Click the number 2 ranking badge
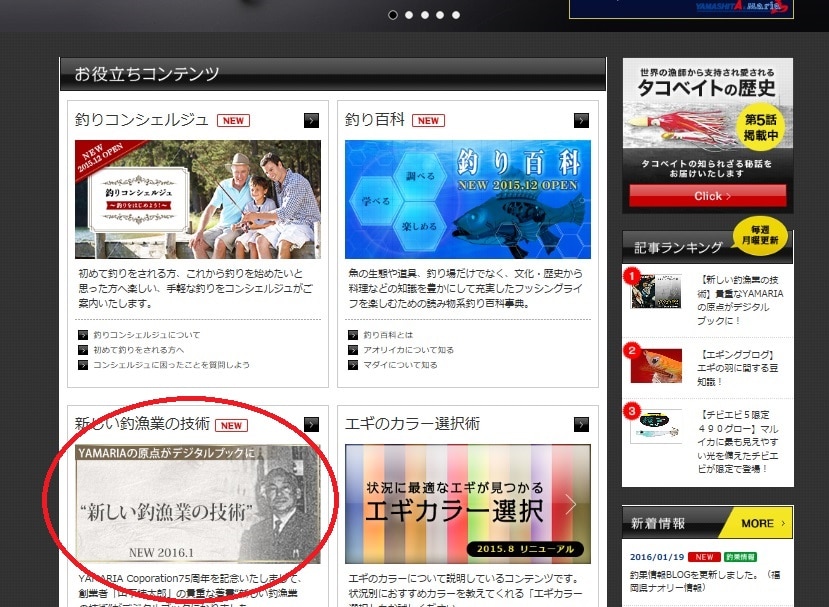The height and width of the screenshot is (607, 829). (632, 351)
